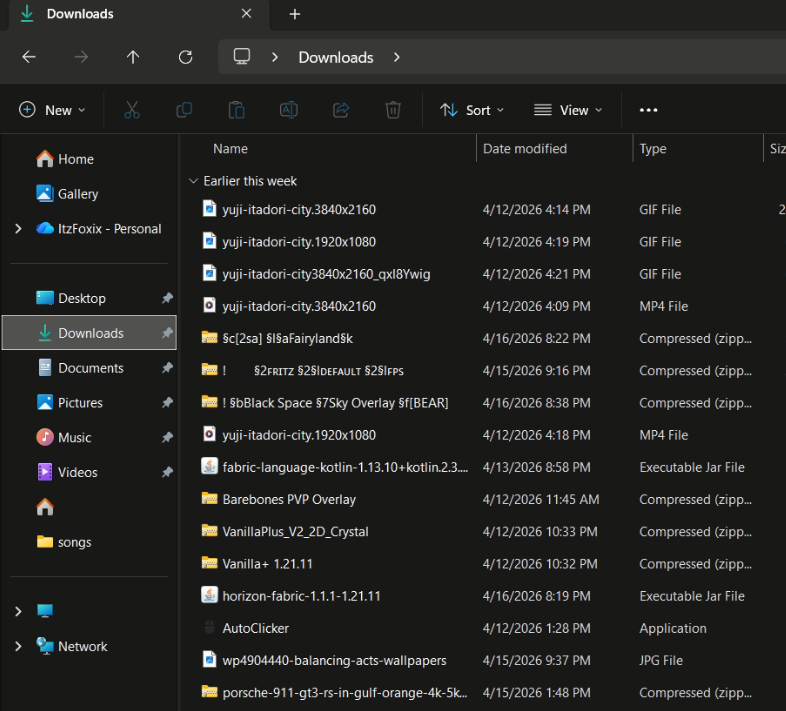Click the Cut scissors icon
Image resolution: width=786 pixels, height=711 pixels.
pyautogui.click(x=132, y=110)
